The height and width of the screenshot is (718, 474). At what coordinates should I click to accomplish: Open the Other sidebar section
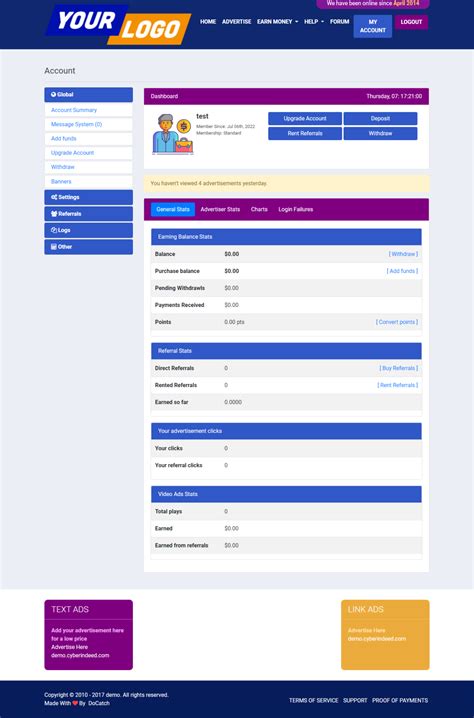[x=88, y=247]
